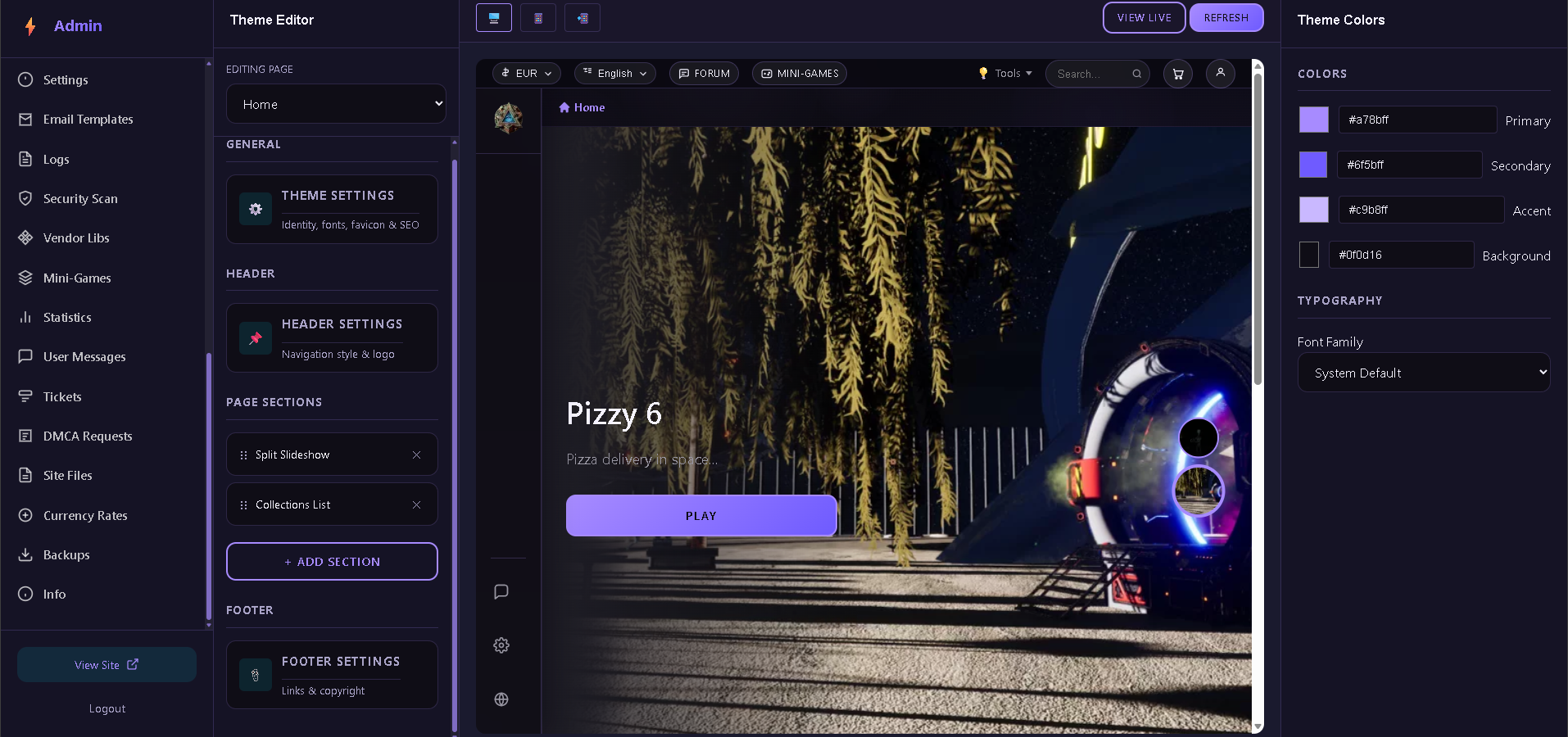Open the Tools dropdown in preview header

tap(1005, 73)
